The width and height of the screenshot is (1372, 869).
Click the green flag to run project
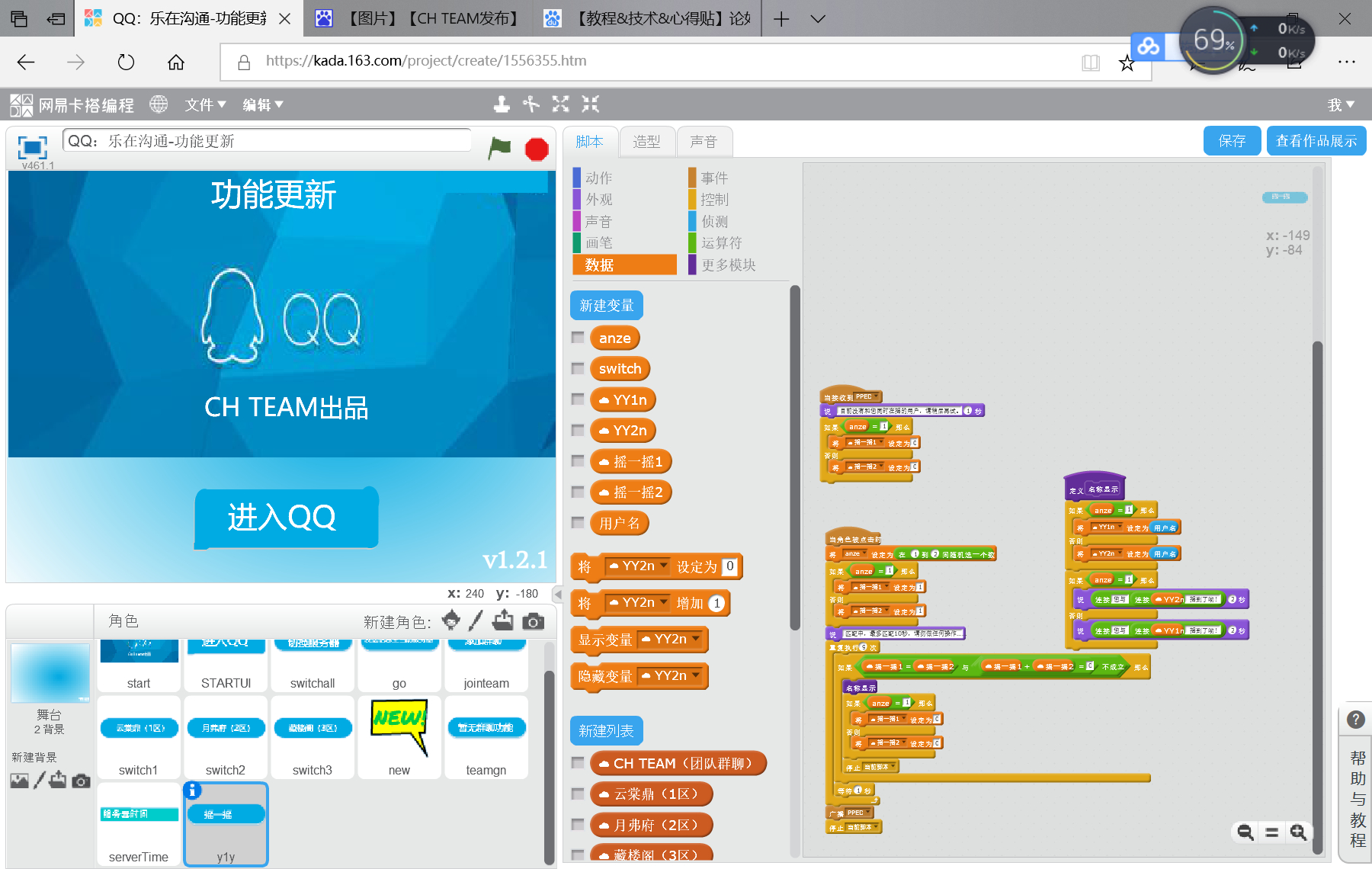pyautogui.click(x=499, y=148)
